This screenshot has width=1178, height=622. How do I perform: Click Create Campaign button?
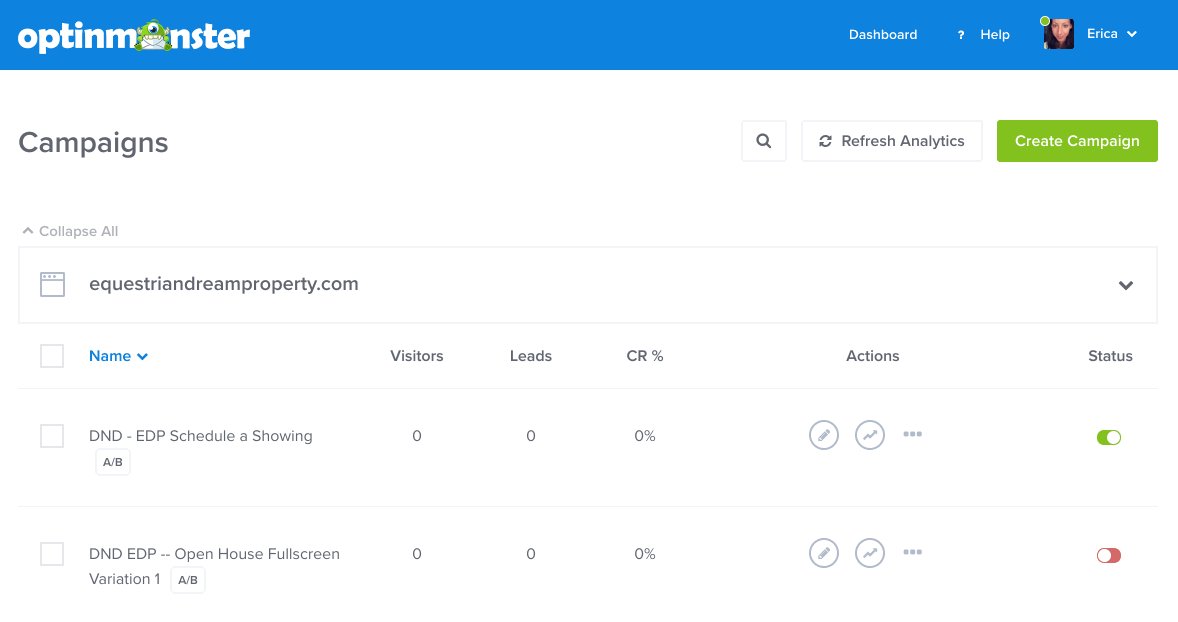[x=1077, y=141]
